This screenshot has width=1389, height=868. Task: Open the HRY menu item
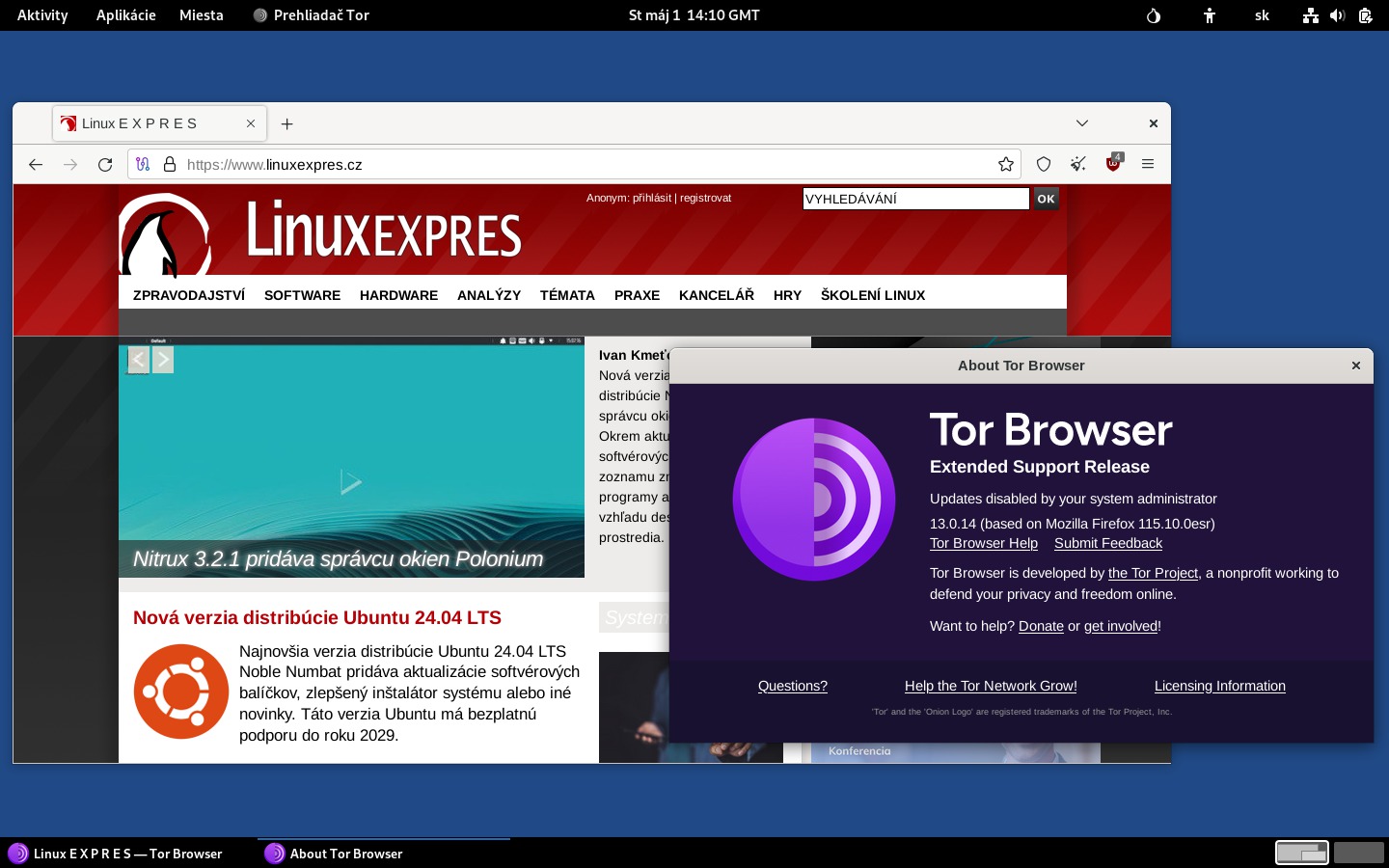click(x=787, y=295)
